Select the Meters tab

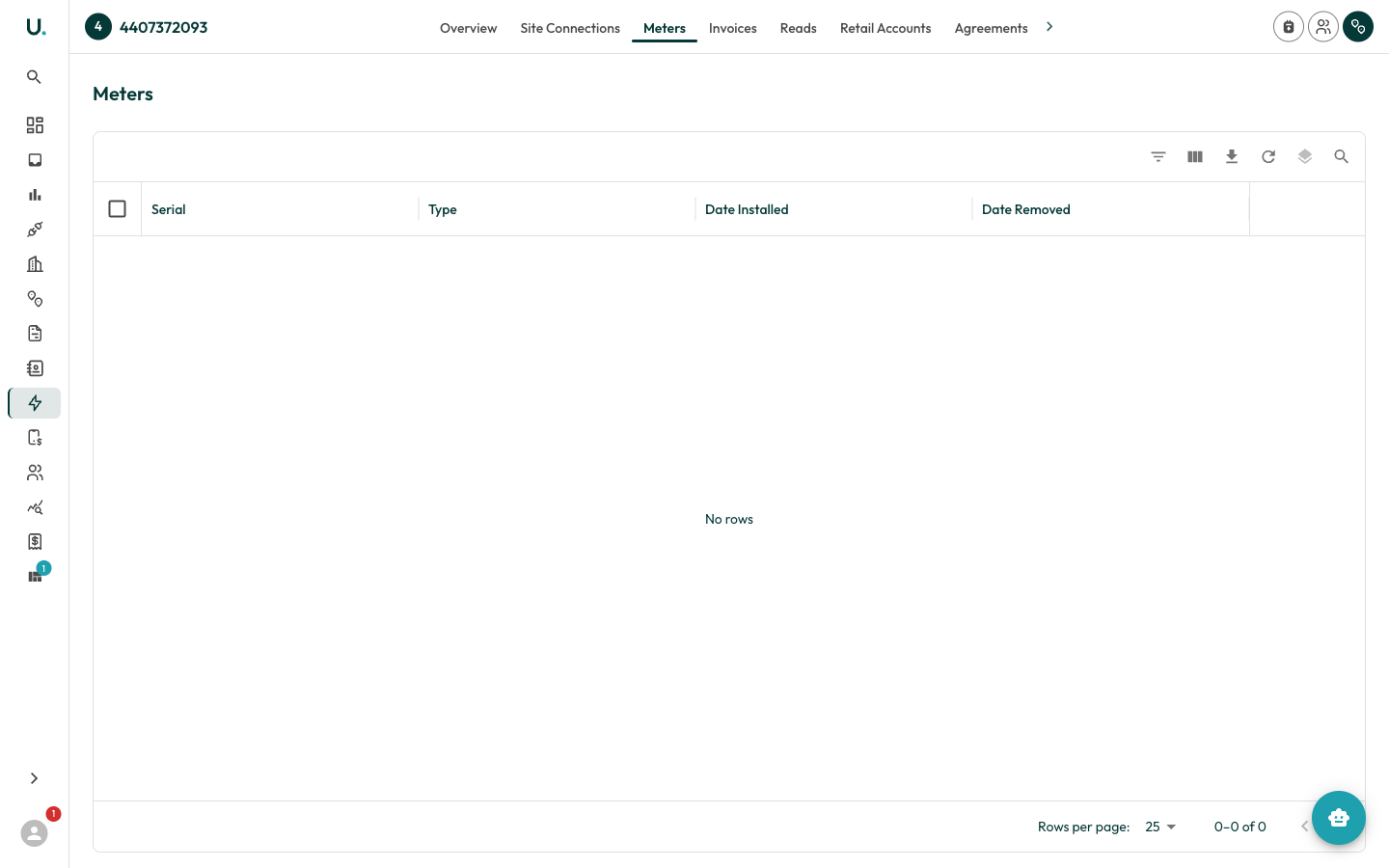click(665, 28)
